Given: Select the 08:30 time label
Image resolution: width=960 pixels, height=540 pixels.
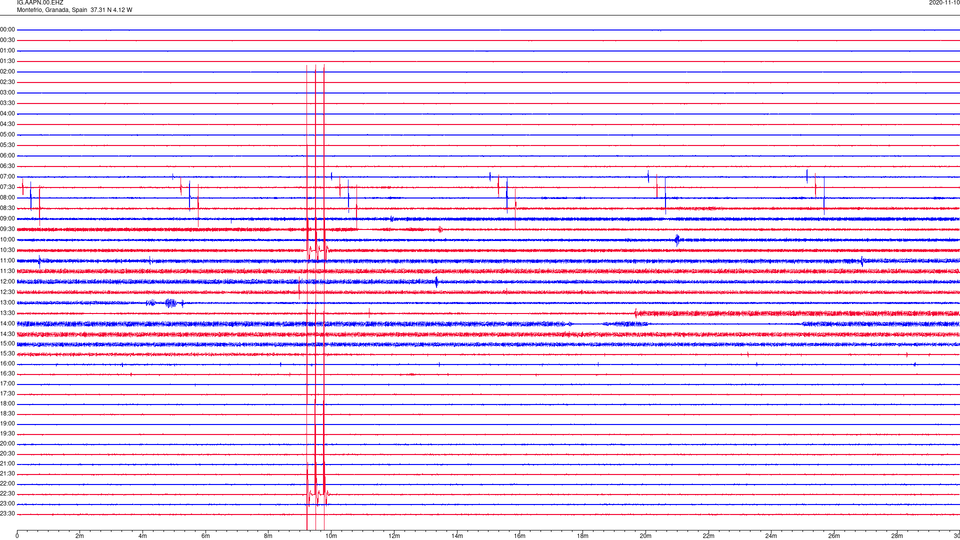Looking at the screenshot, I should click(8, 208).
